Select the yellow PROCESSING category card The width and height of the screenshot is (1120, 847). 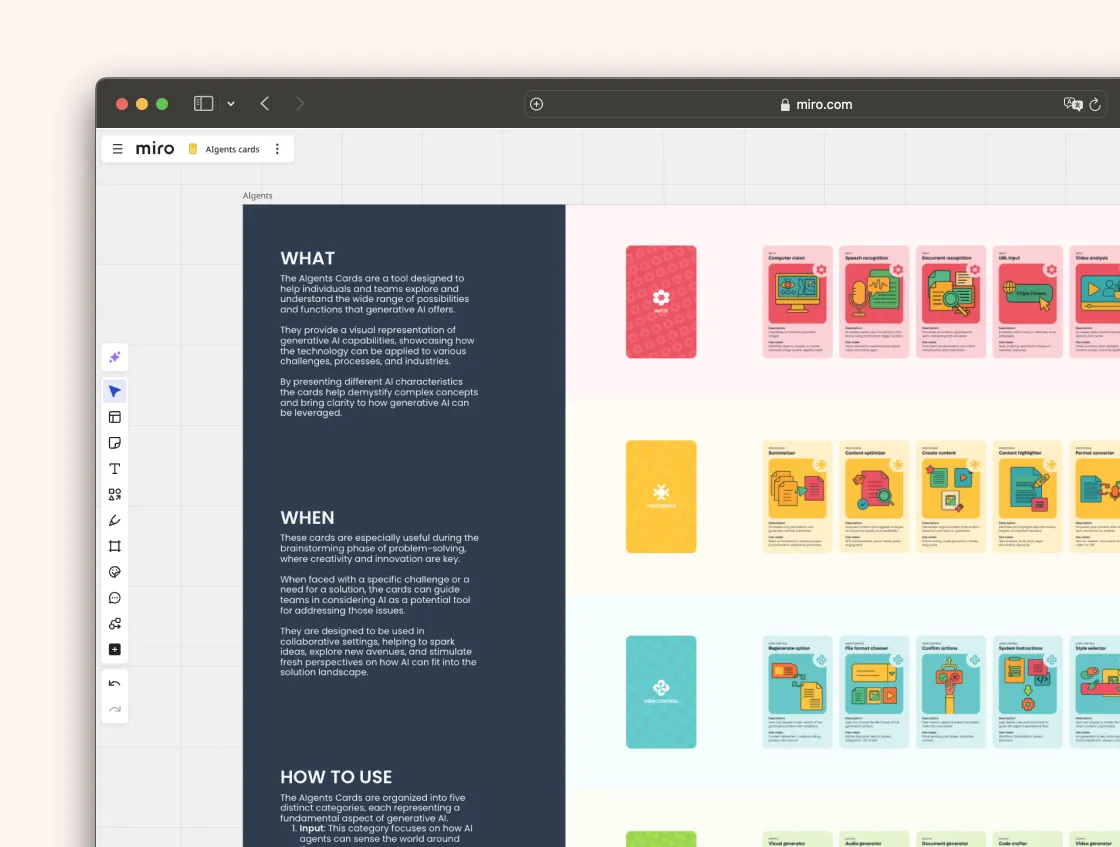[661, 496]
